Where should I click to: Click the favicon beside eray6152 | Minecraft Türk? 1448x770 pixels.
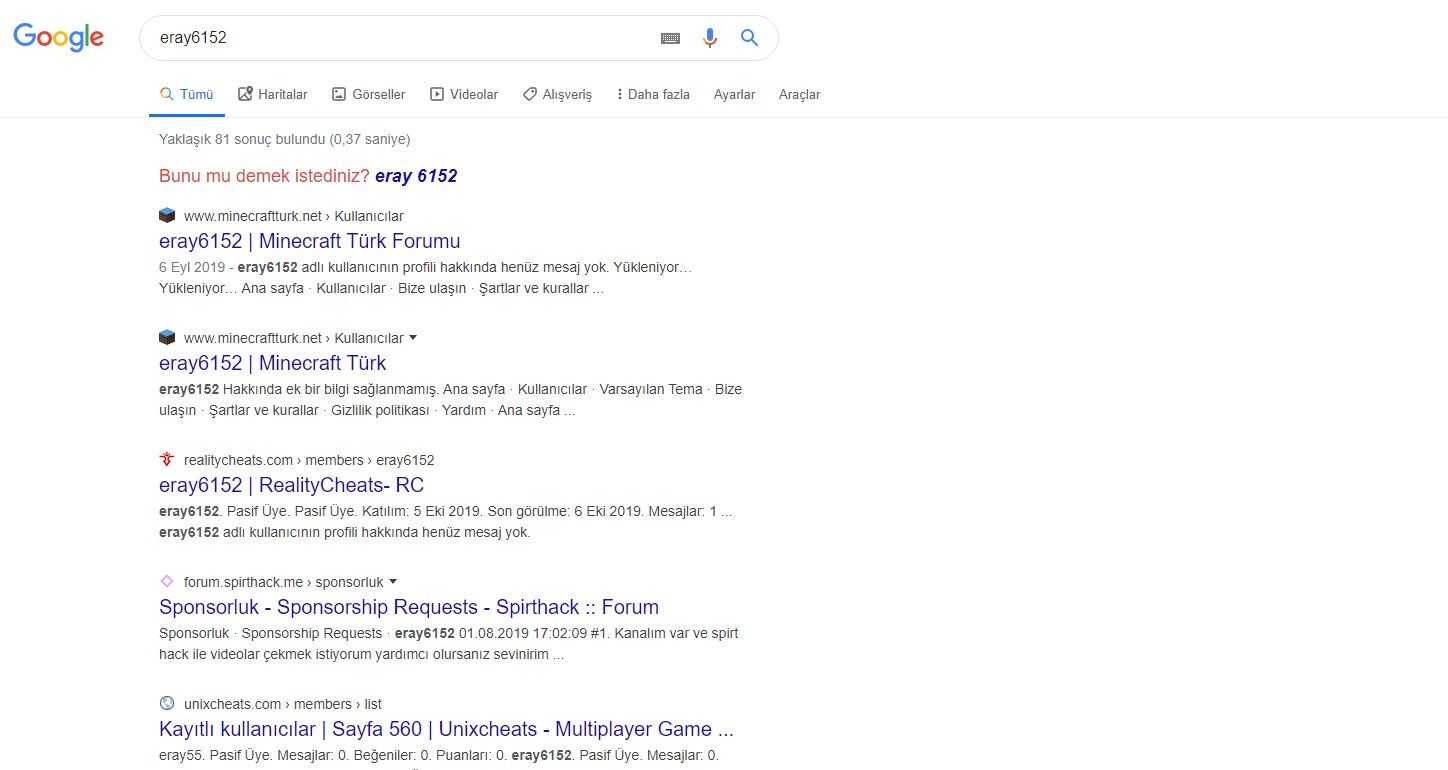click(167, 338)
